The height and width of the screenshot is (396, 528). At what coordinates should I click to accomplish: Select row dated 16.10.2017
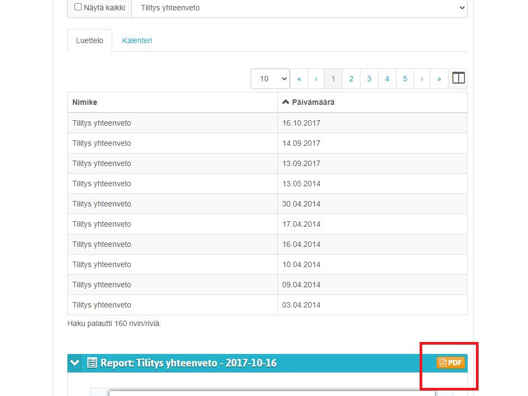tap(267, 123)
